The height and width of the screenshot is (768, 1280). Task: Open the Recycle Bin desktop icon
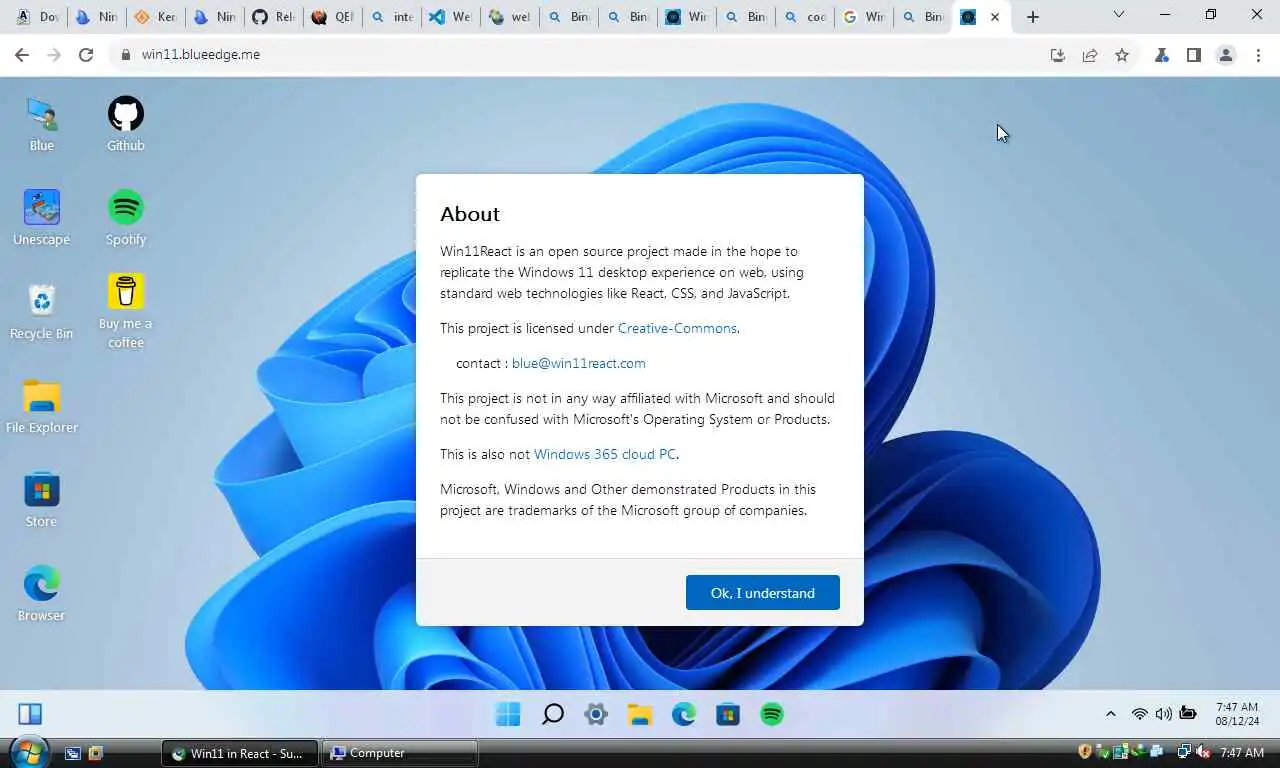point(41,312)
